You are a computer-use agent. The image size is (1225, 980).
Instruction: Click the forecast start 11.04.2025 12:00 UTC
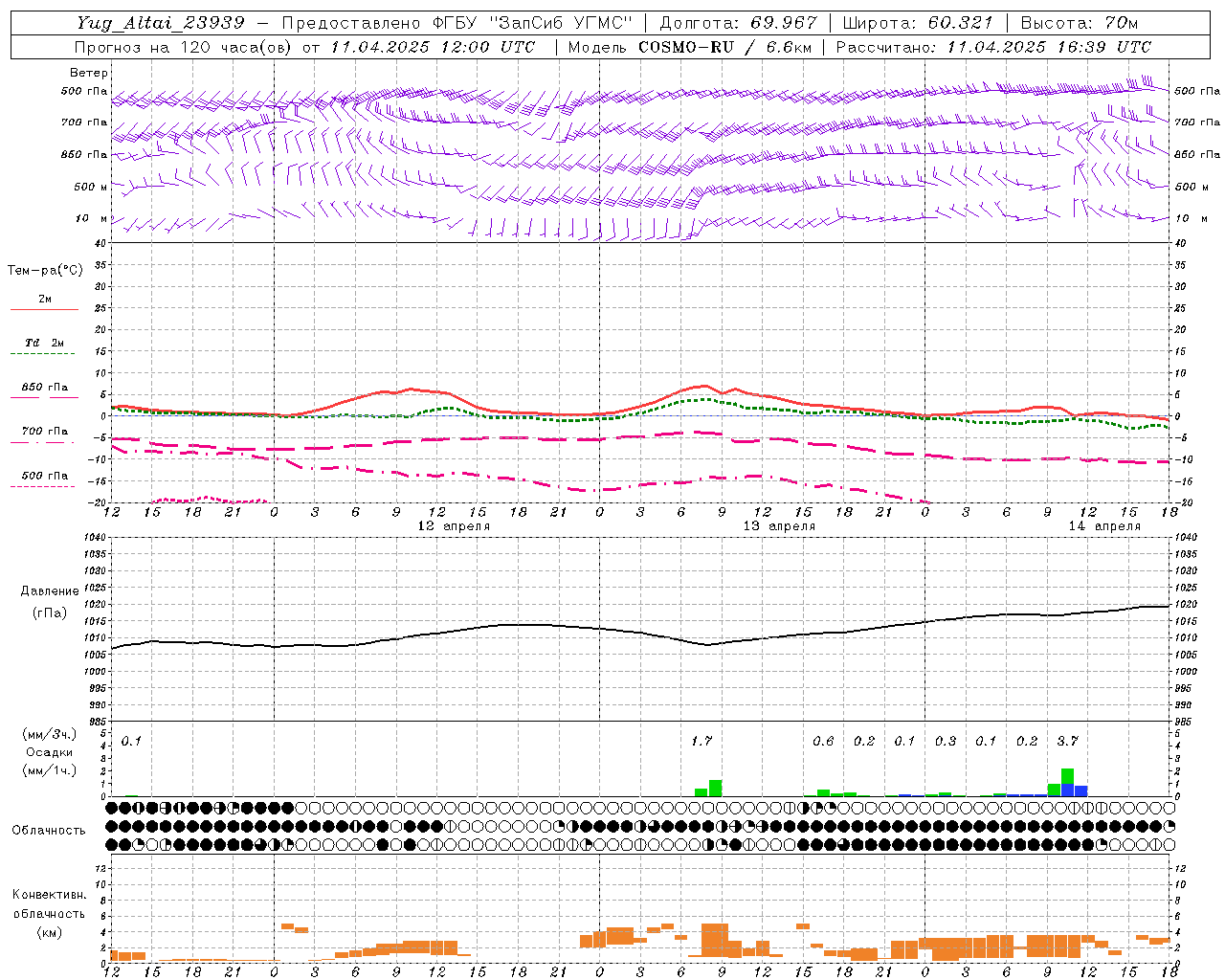click(x=433, y=47)
